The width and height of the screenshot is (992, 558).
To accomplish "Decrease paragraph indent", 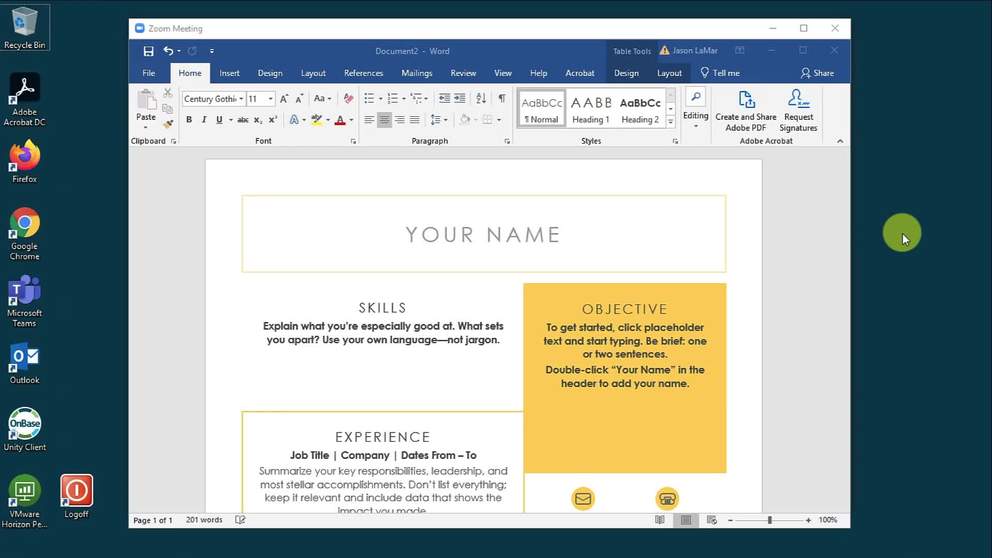I will pos(445,98).
